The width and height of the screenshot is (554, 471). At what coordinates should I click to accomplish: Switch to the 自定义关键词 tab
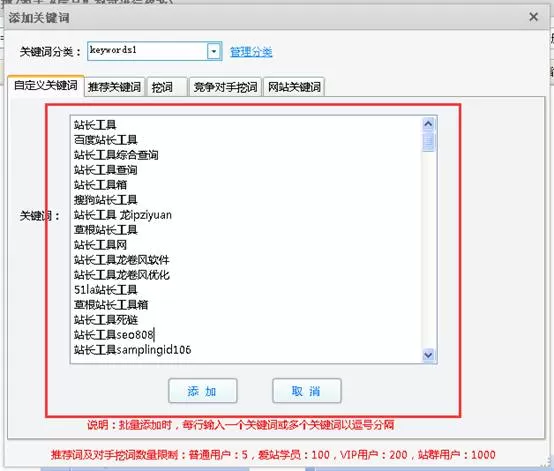point(46,85)
